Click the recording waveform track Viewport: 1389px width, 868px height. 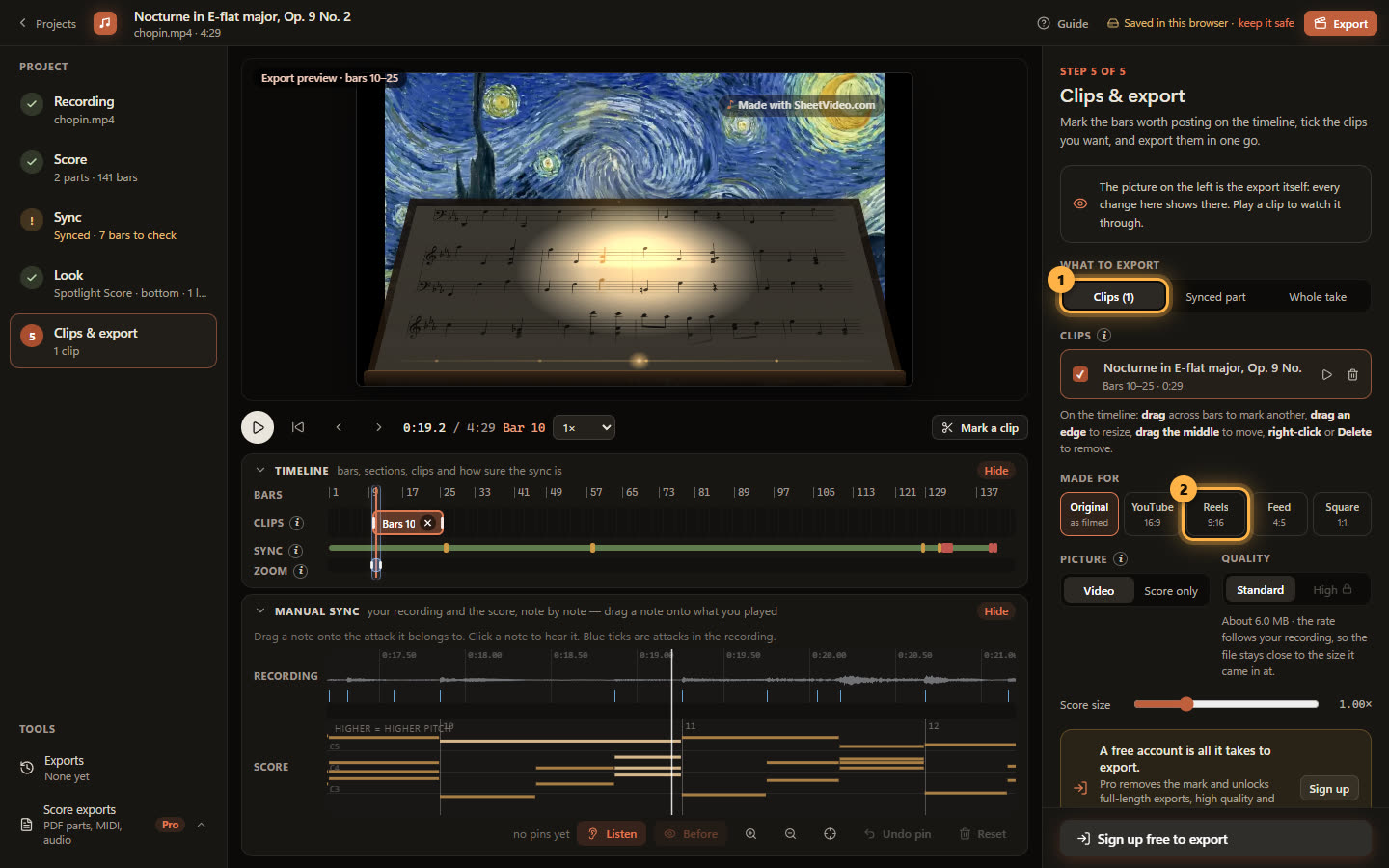pos(671,680)
